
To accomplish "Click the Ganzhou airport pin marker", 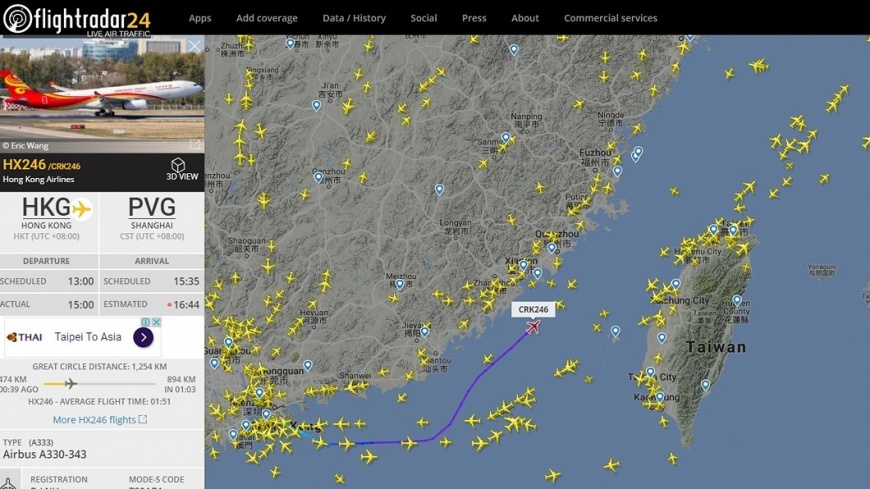I will pos(318,177).
